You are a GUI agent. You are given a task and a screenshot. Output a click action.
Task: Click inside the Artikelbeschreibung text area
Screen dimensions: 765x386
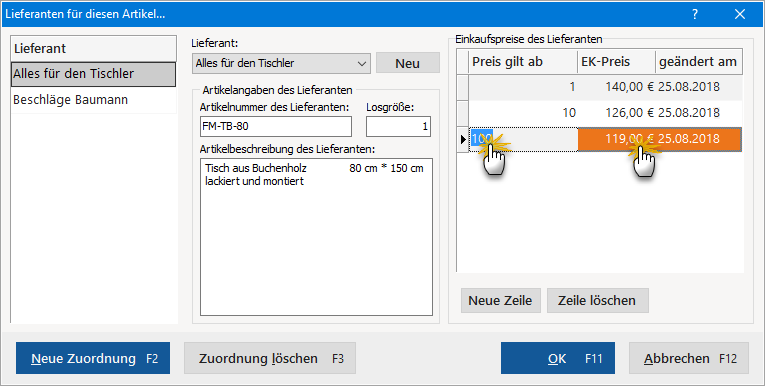click(x=316, y=237)
